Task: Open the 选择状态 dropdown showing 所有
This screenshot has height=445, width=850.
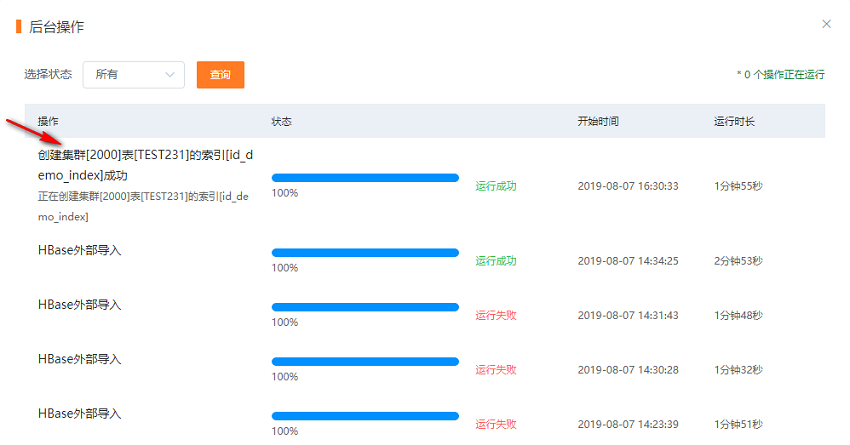Action: 133,74
